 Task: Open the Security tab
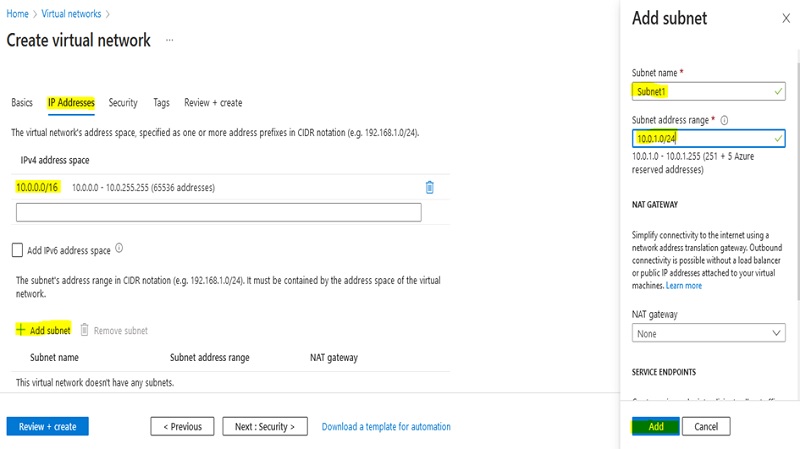123,103
